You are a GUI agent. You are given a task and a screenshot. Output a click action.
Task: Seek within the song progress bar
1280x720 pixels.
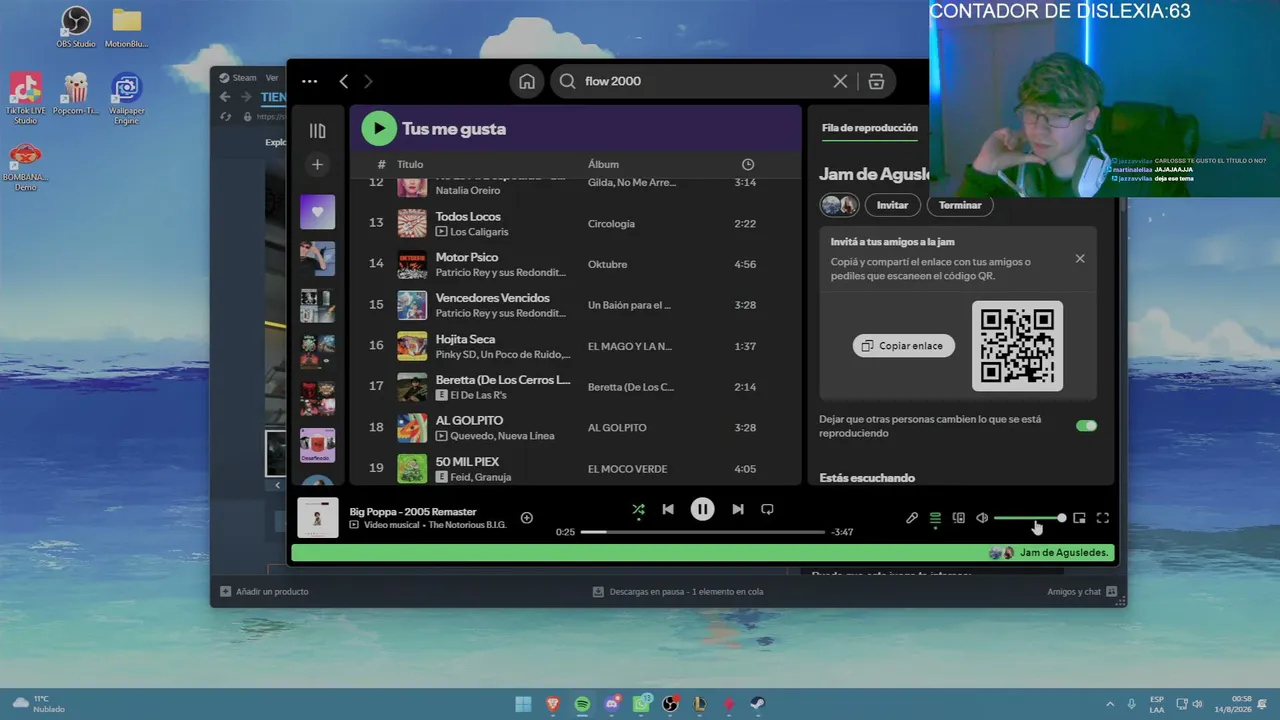point(703,532)
